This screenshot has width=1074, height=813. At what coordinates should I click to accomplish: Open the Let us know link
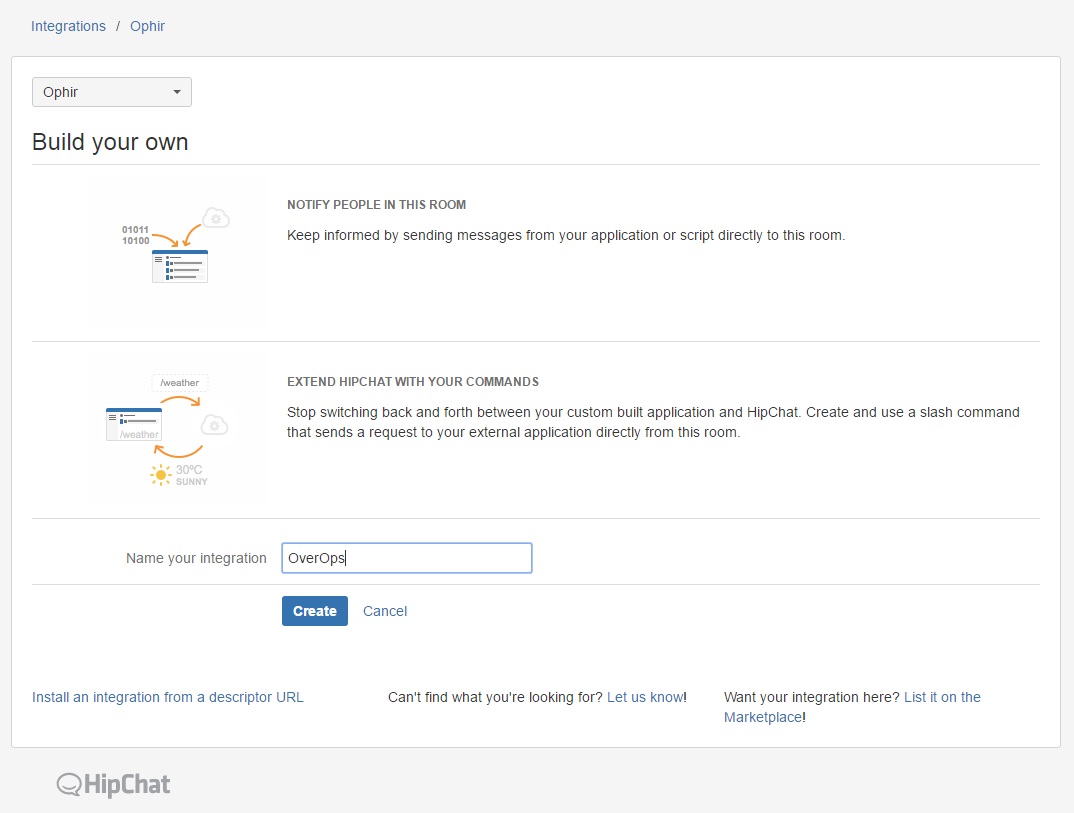click(645, 697)
